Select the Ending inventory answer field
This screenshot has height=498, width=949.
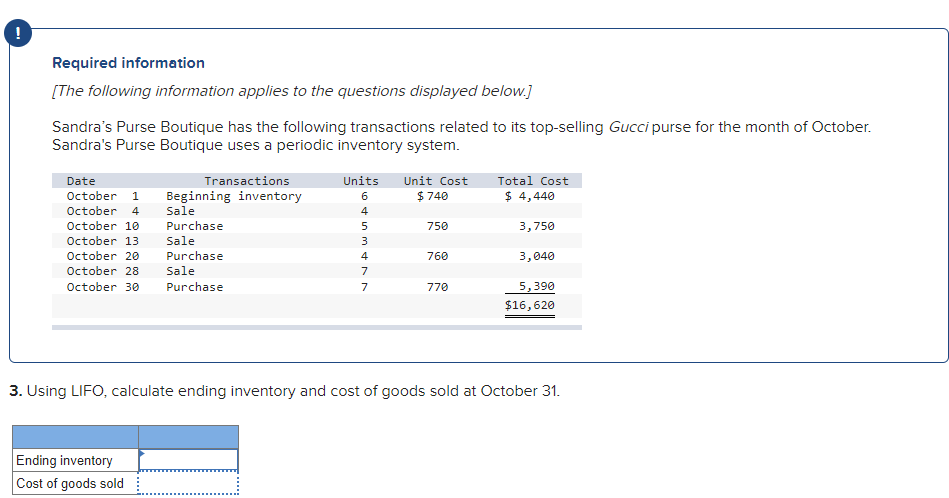[188, 460]
